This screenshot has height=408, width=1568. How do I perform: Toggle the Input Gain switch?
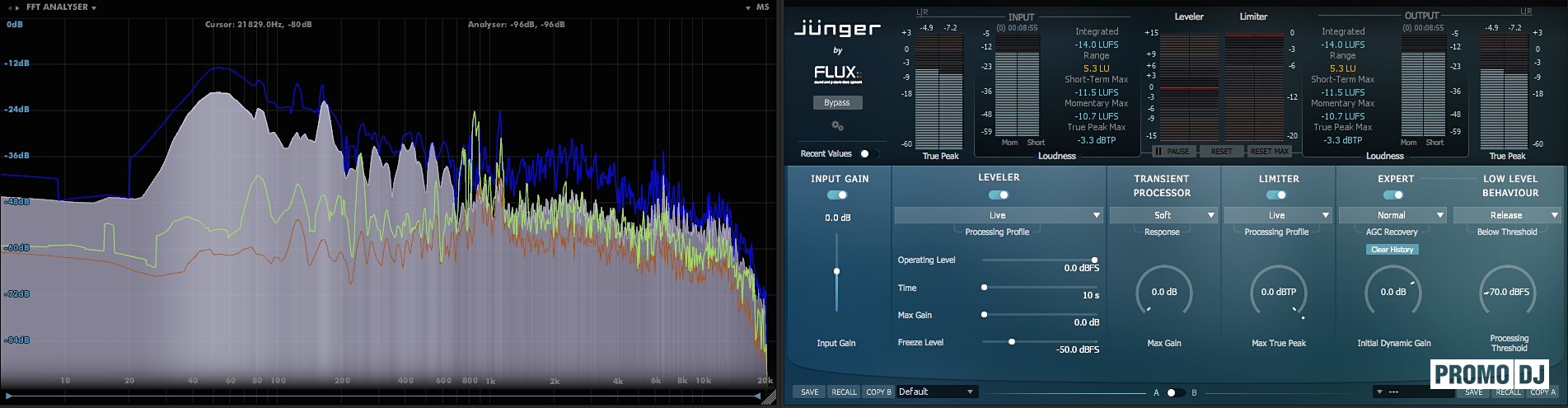point(837,195)
